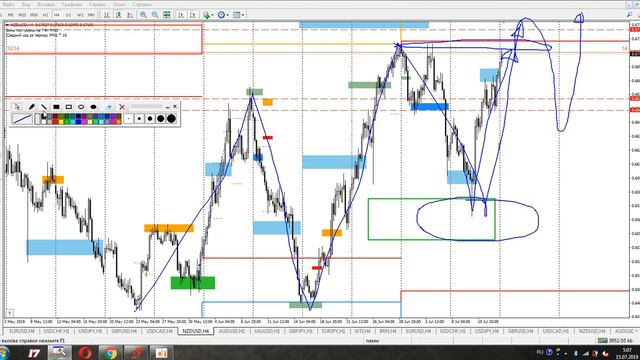The width and height of the screenshot is (640, 360).
Task: Switch chart to line chart view
Action: (x=130, y=15)
